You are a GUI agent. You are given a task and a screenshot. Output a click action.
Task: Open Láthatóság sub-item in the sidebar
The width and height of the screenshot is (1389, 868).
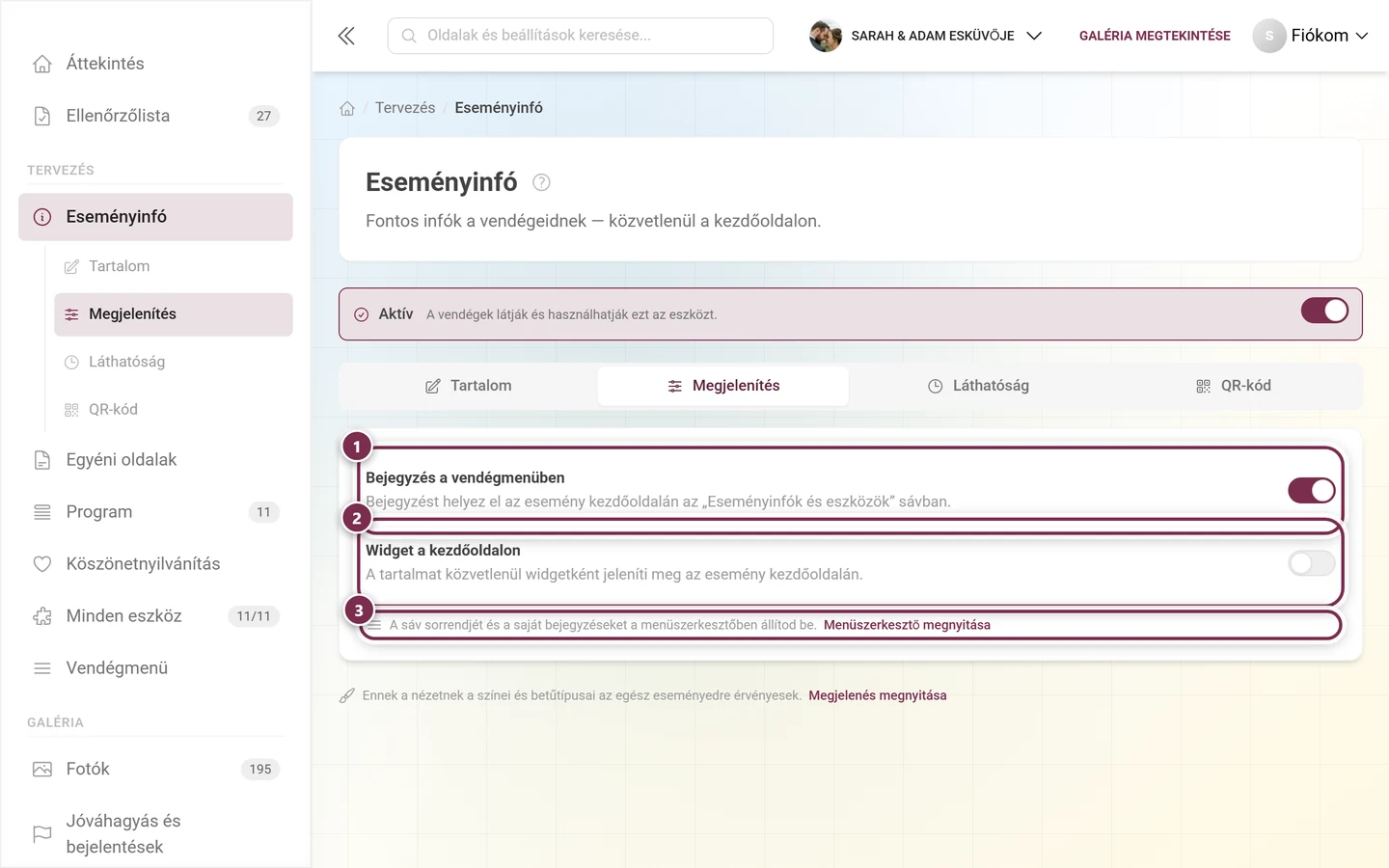click(x=174, y=362)
